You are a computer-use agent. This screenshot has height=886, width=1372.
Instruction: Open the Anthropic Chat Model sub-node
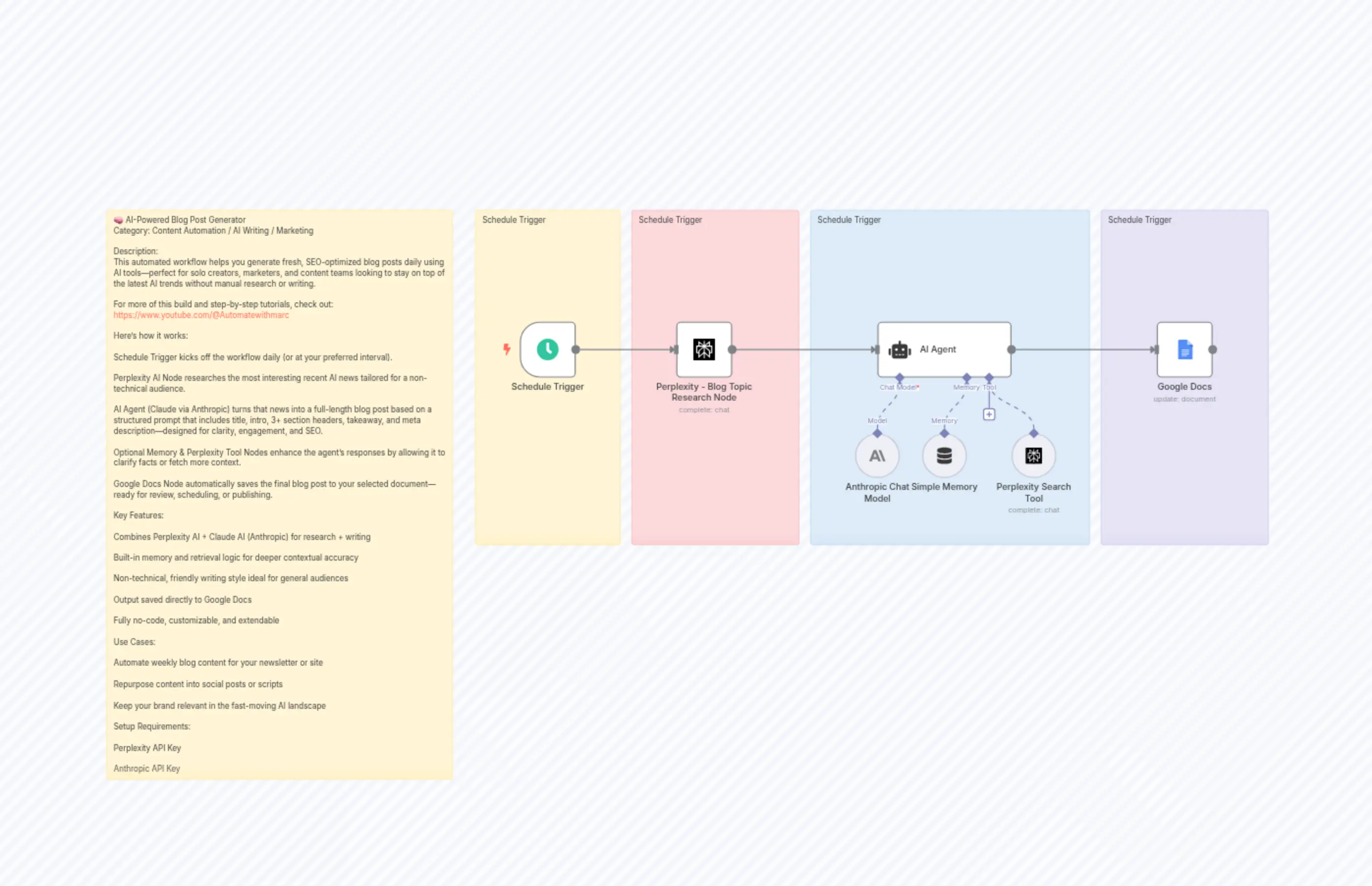tap(877, 456)
